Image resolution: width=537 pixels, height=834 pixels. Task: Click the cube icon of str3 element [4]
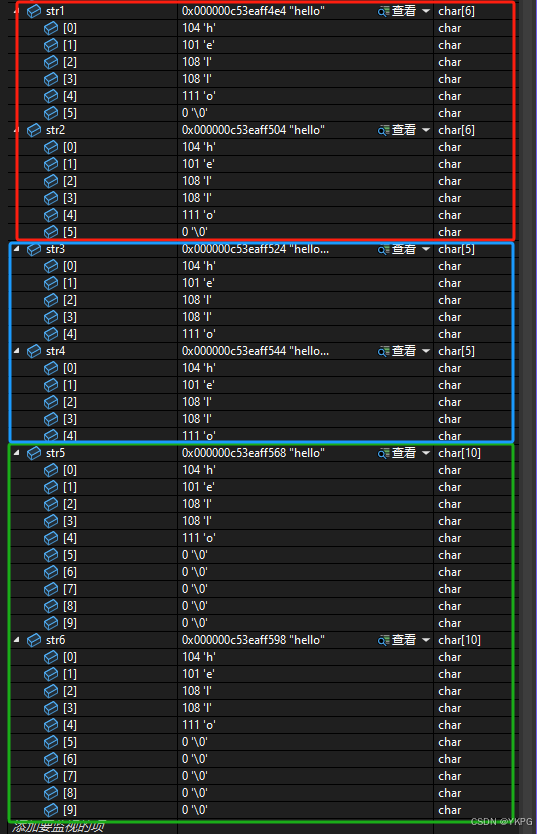coord(51,334)
